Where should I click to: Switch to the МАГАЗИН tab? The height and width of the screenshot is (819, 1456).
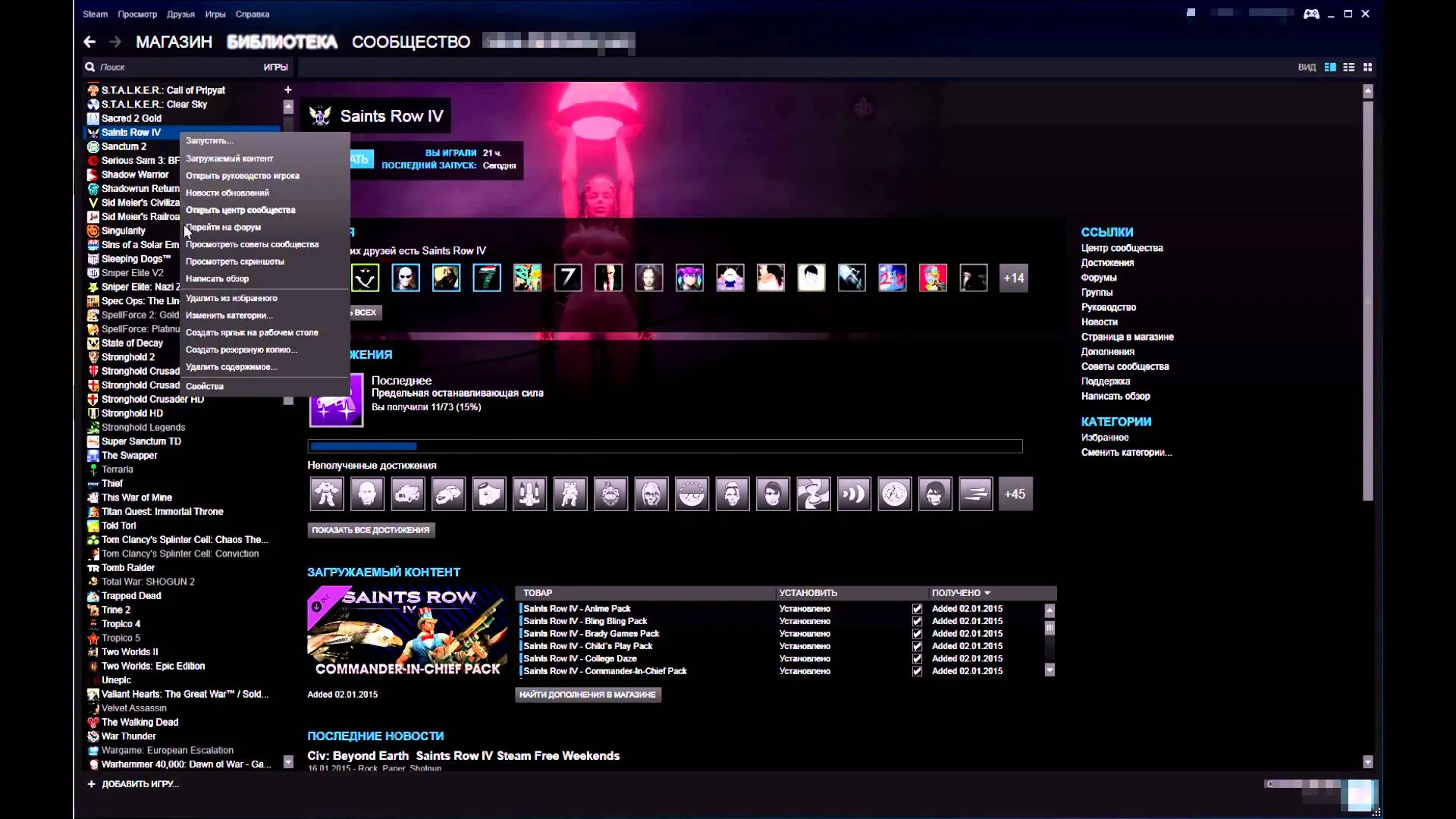174,42
